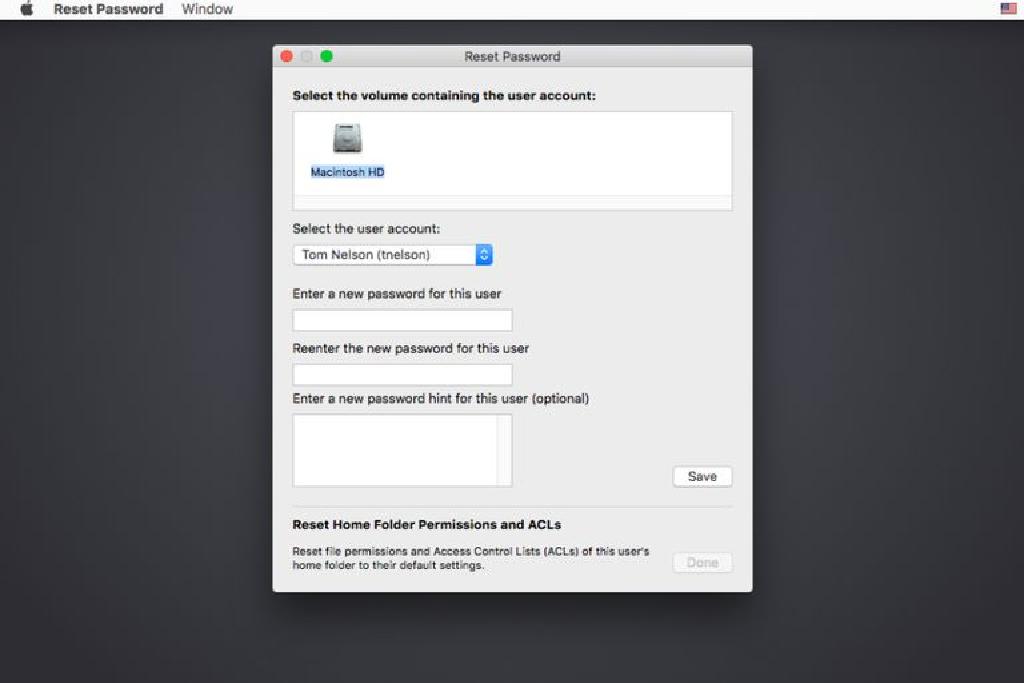Open the Apple menu
Image resolution: width=1024 pixels, height=683 pixels.
tap(27, 9)
